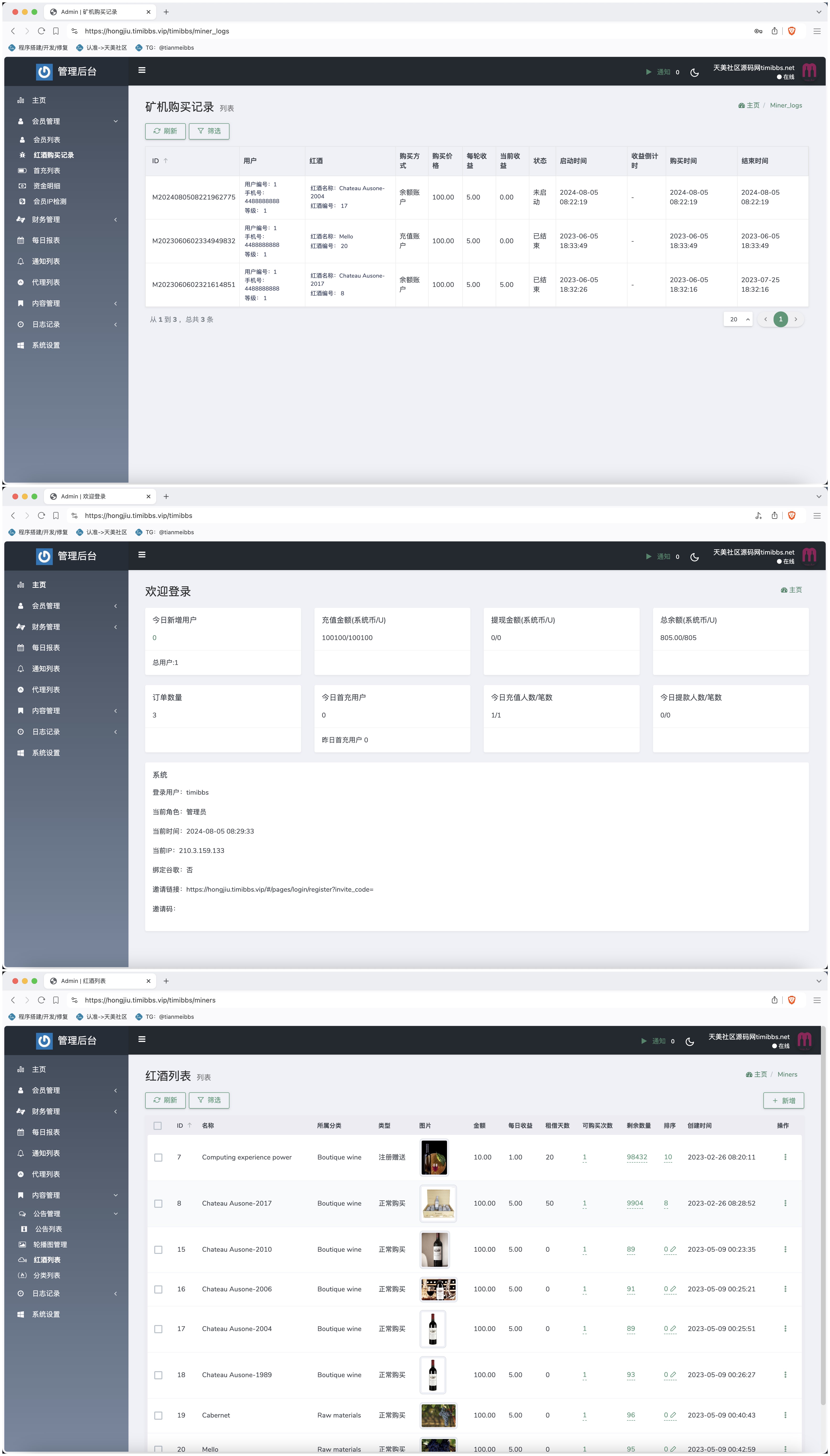
Task: Switch dark mode moon icon in 欢迎登录 window
Action: (694, 557)
